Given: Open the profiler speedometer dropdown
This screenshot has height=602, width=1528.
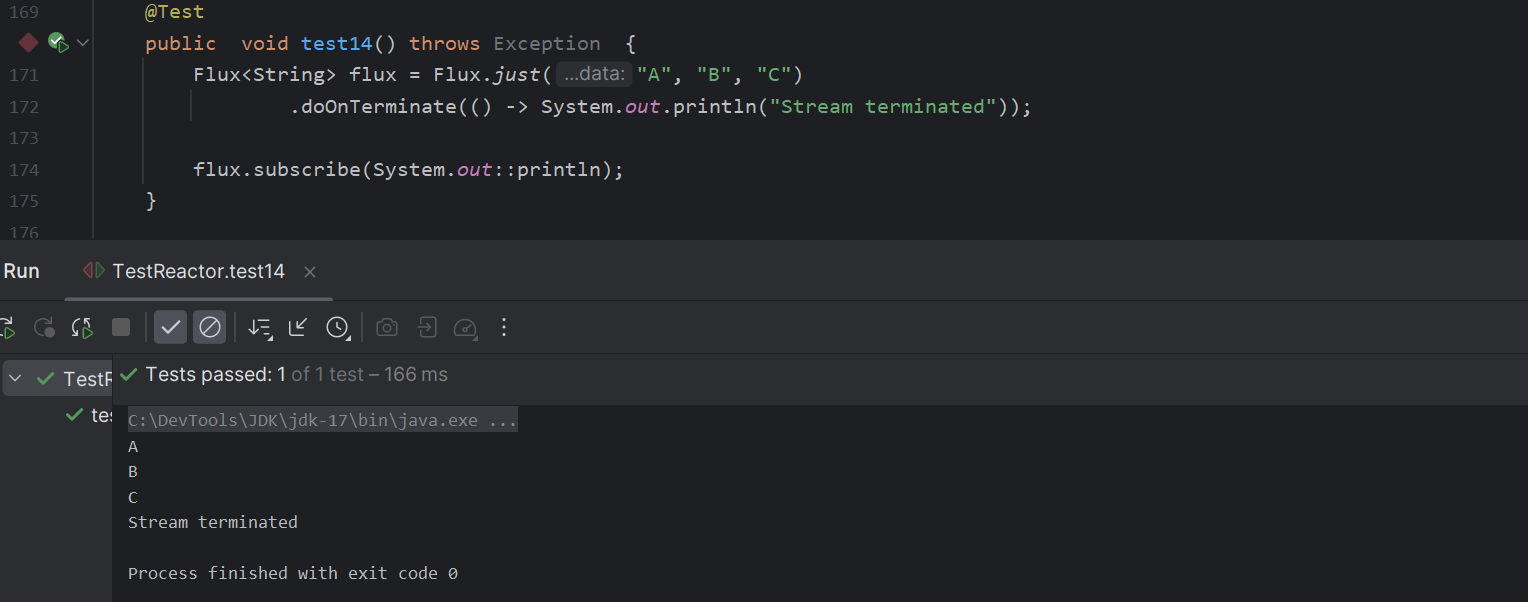Looking at the screenshot, I should click(x=466, y=327).
